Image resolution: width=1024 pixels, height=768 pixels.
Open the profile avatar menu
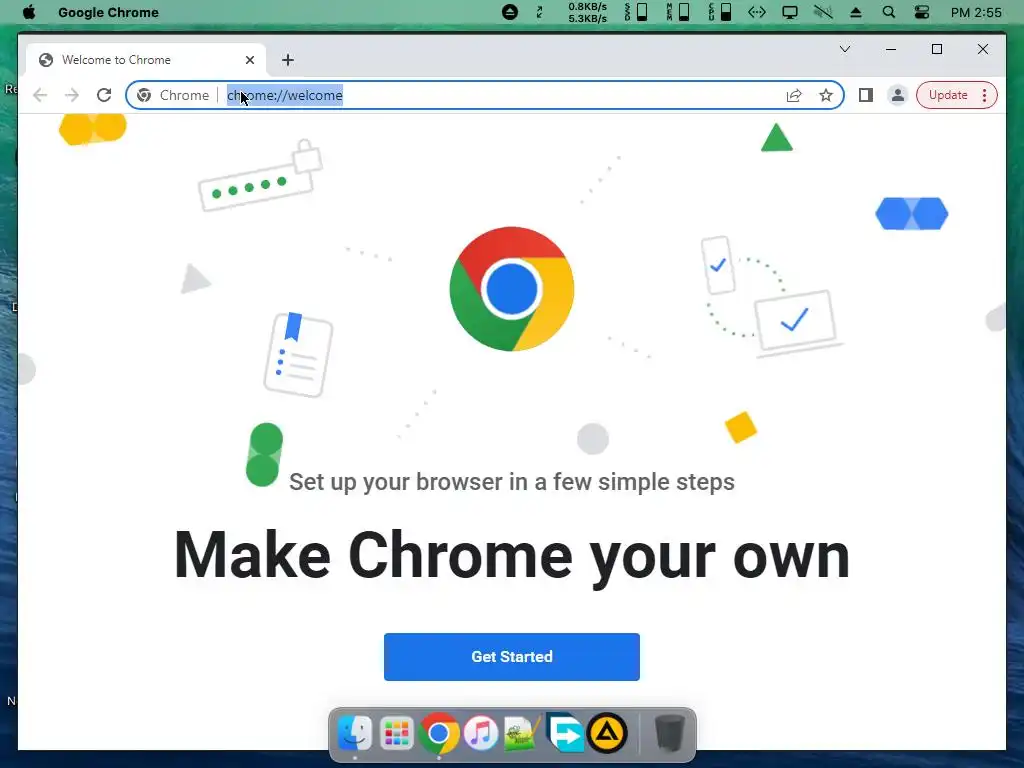coord(898,95)
